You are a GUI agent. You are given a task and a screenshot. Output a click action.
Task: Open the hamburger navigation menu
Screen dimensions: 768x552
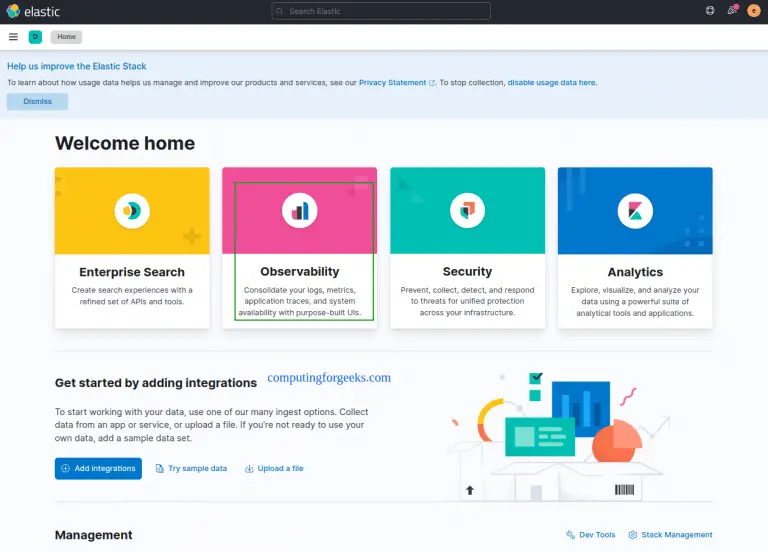[x=13, y=37]
